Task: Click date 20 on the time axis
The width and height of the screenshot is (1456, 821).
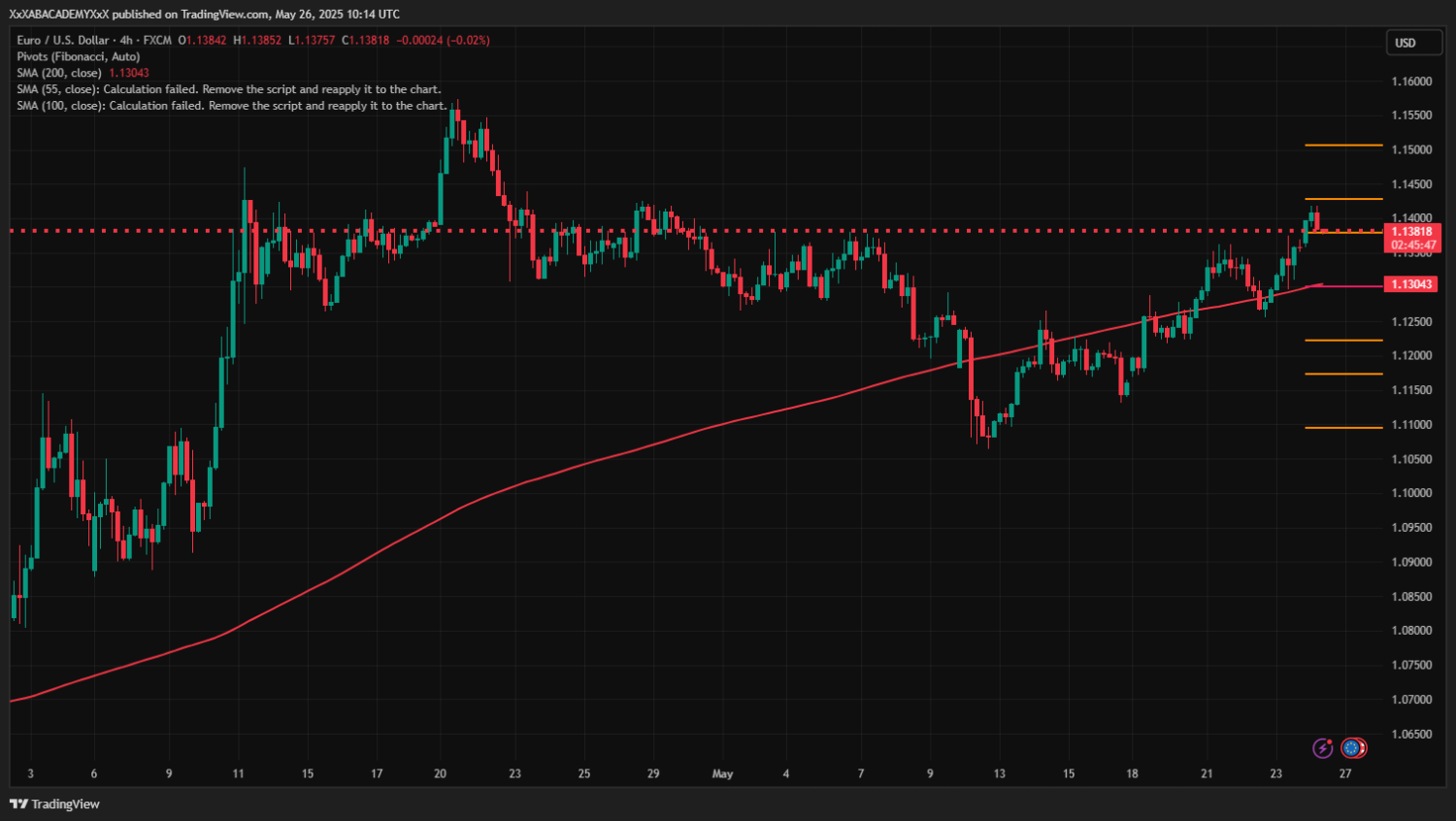Action: pos(440,773)
